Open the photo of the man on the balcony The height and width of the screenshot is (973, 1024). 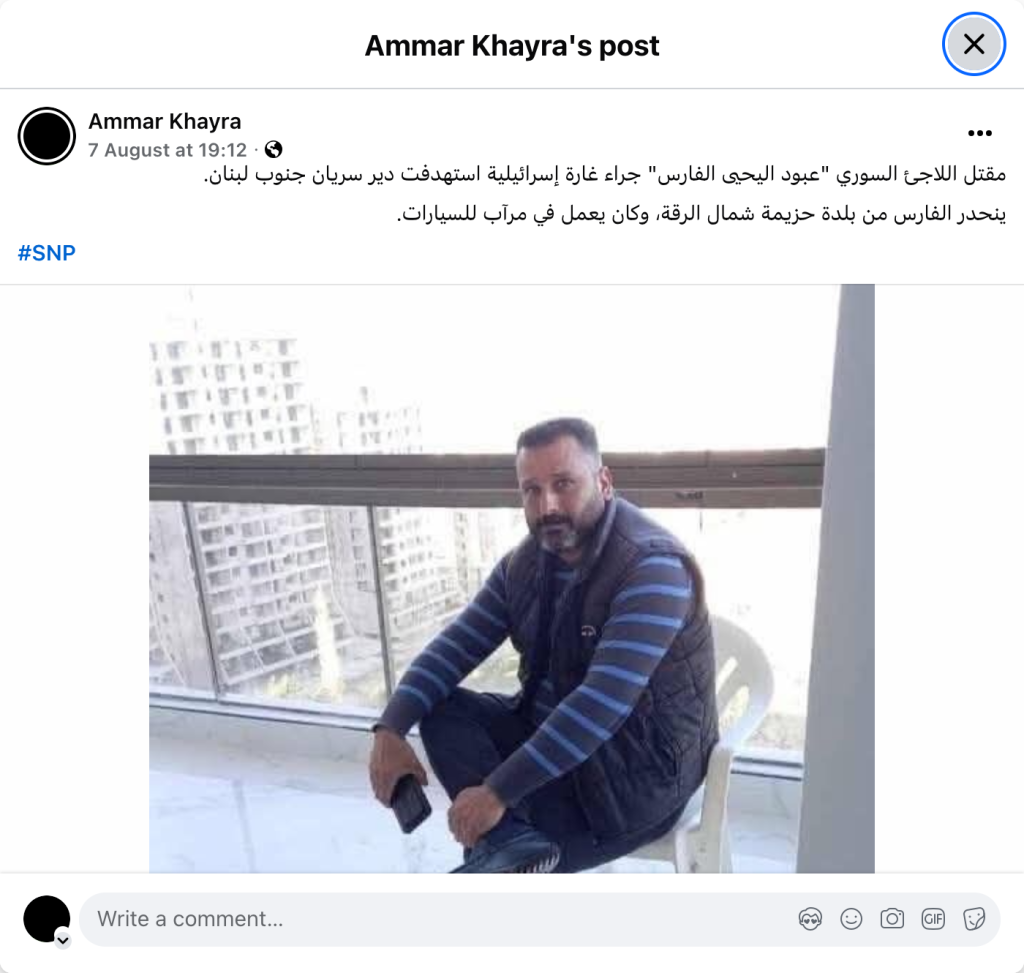click(x=511, y=579)
